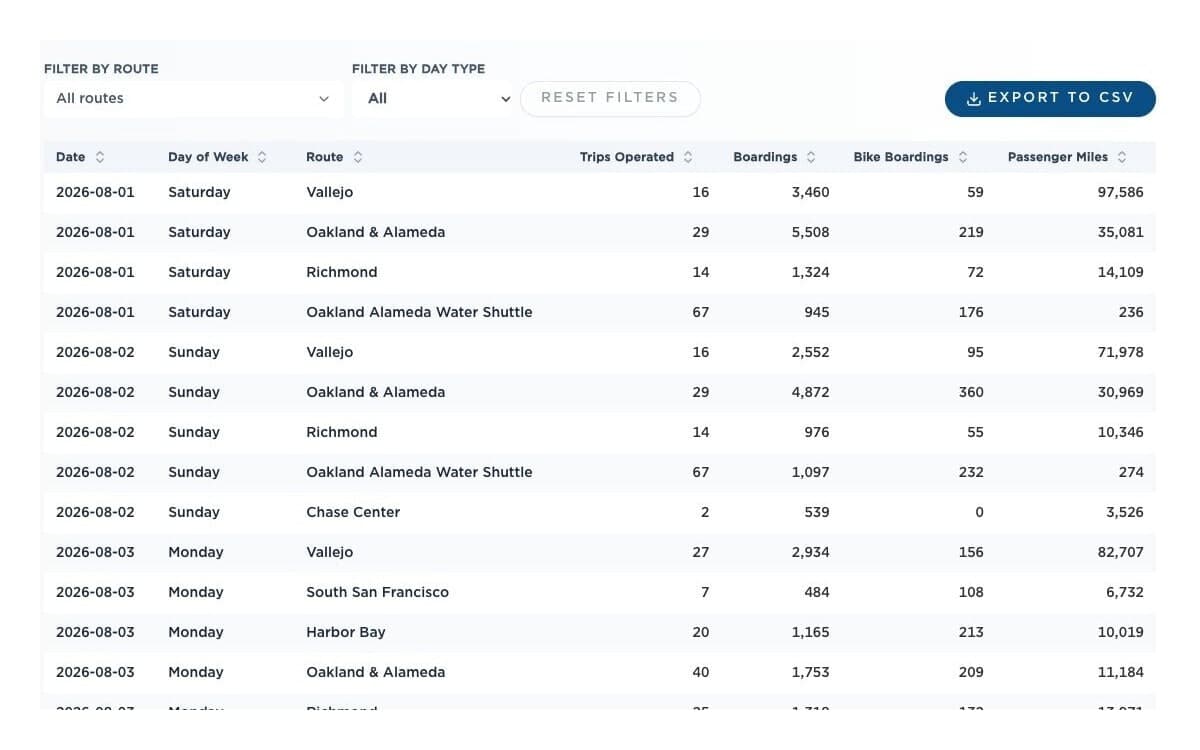
Task: Click boardings value 1,324
Action: click(x=811, y=272)
